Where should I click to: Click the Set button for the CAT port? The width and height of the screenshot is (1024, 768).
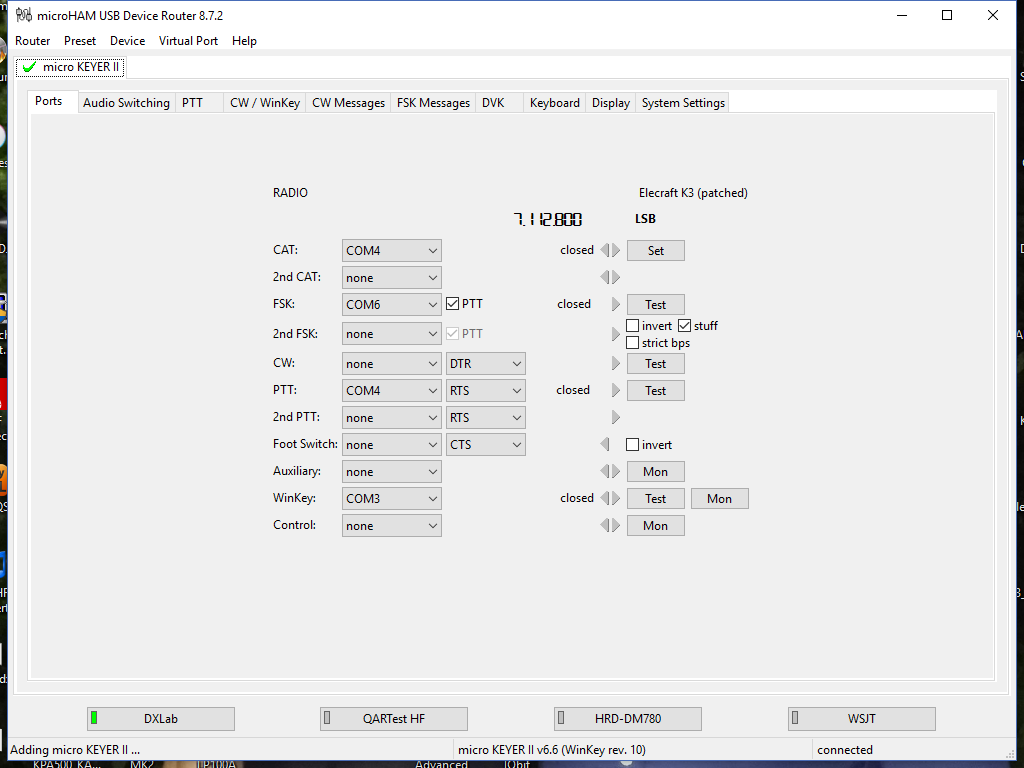(x=655, y=250)
